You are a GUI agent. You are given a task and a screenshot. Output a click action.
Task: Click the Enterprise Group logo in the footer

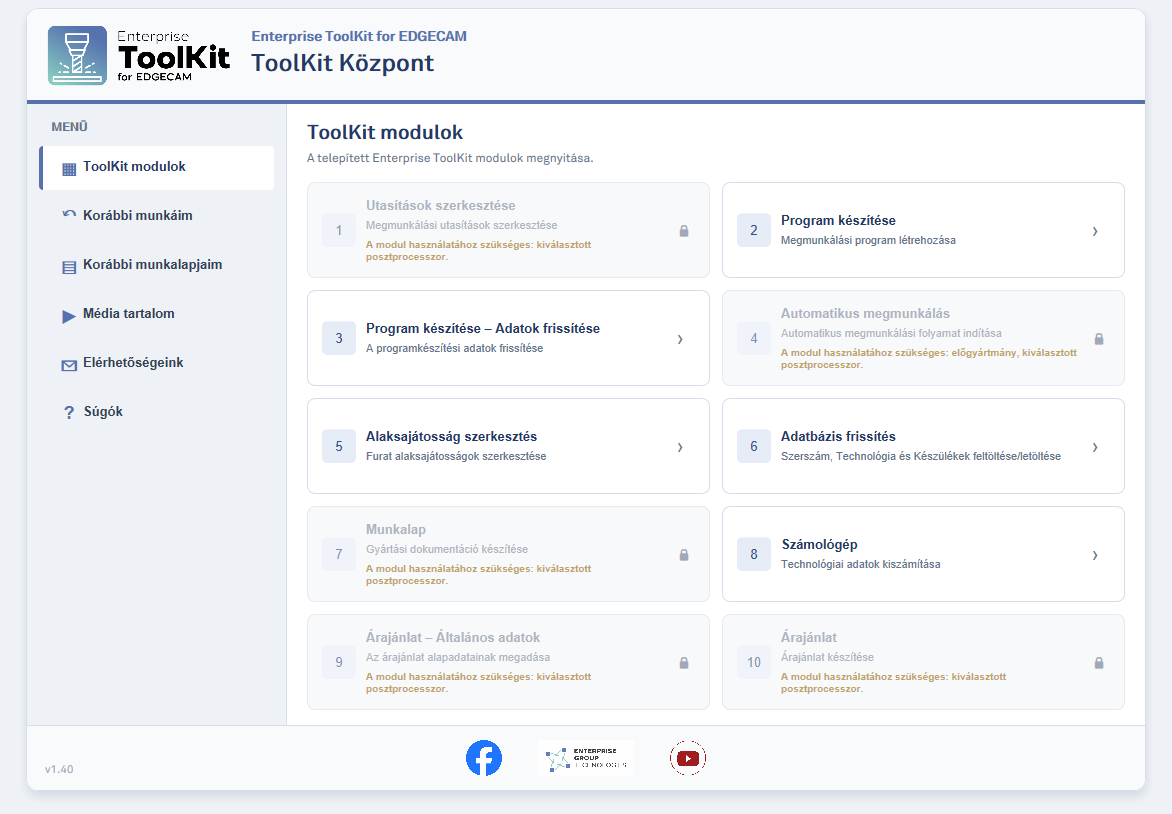point(586,758)
